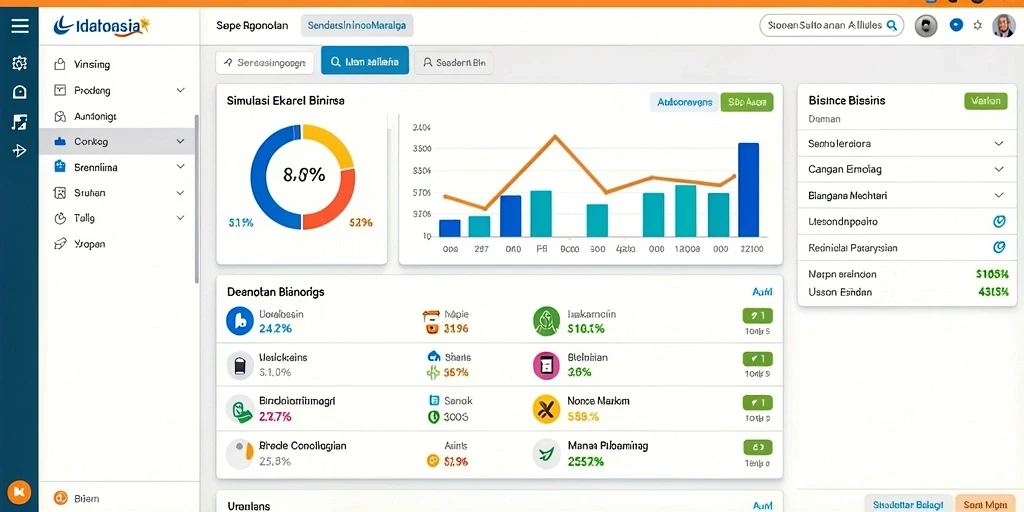Click the green Sbp Aaga button
This screenshot has width=1024, height=512.
click(747, 102)
